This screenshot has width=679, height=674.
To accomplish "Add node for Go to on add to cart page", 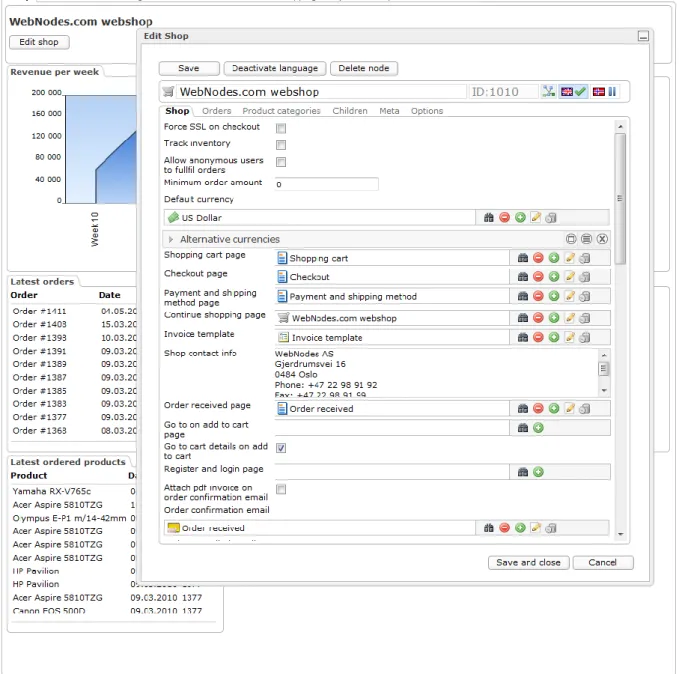I will tap(538, 428).
